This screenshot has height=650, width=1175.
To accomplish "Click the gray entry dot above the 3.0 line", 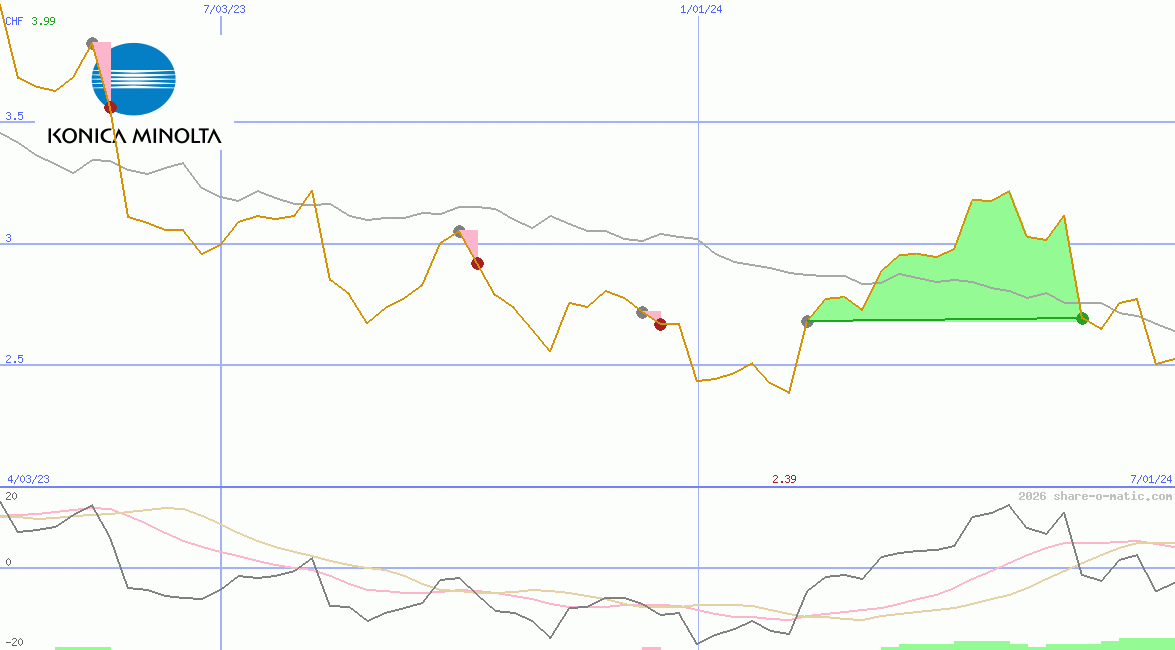I will point(460,229).
